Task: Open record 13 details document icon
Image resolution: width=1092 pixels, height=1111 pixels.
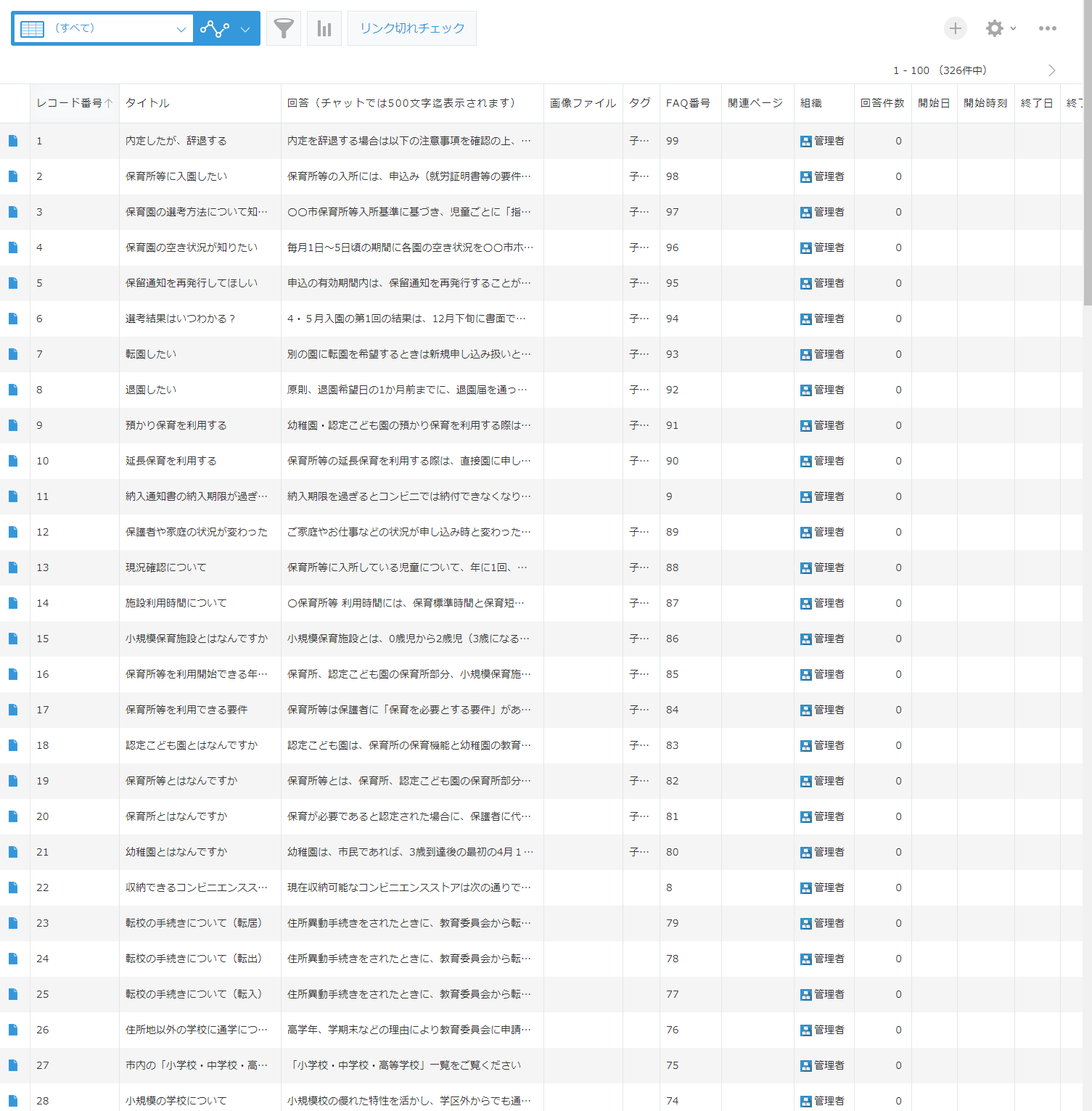Action: [x=13, y=567]
